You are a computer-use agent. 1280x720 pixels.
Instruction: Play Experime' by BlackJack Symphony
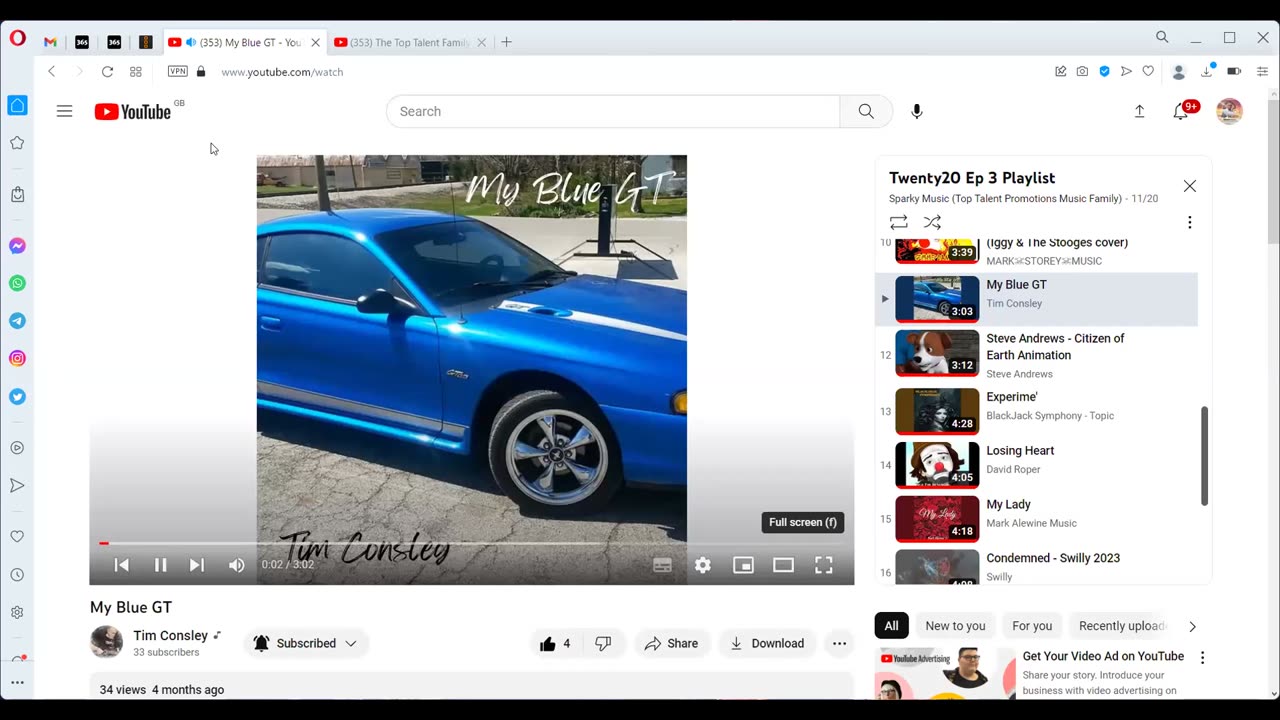click(1036, 411)
